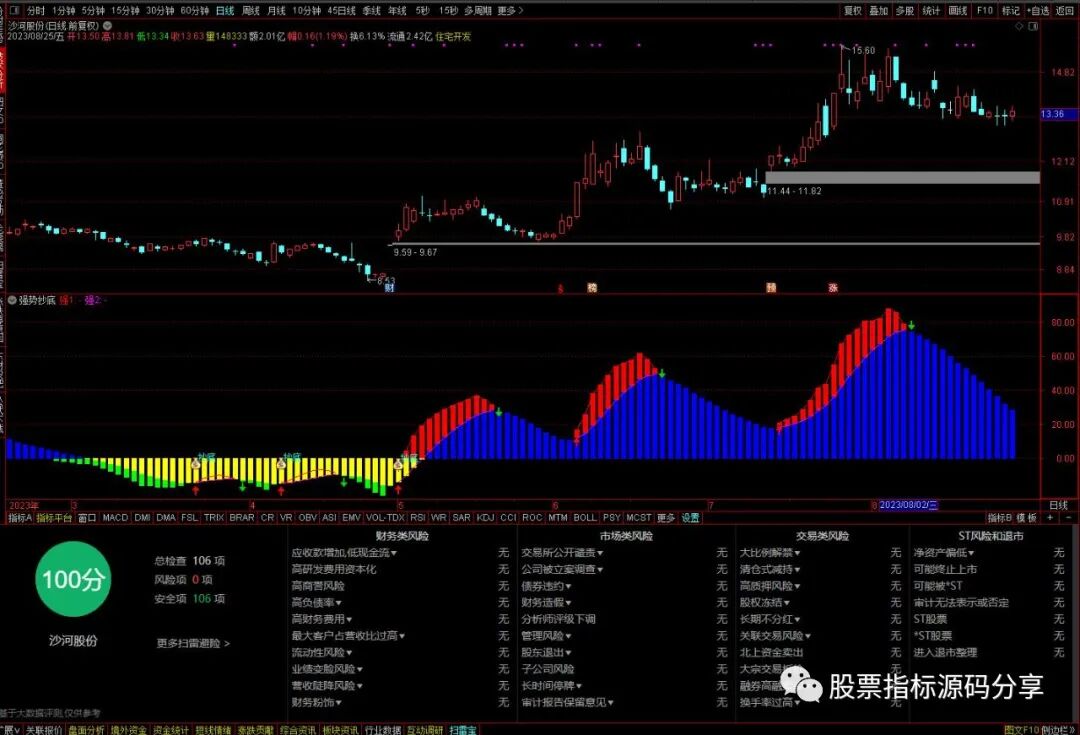Expand the 关联交易风险 item

776,636
